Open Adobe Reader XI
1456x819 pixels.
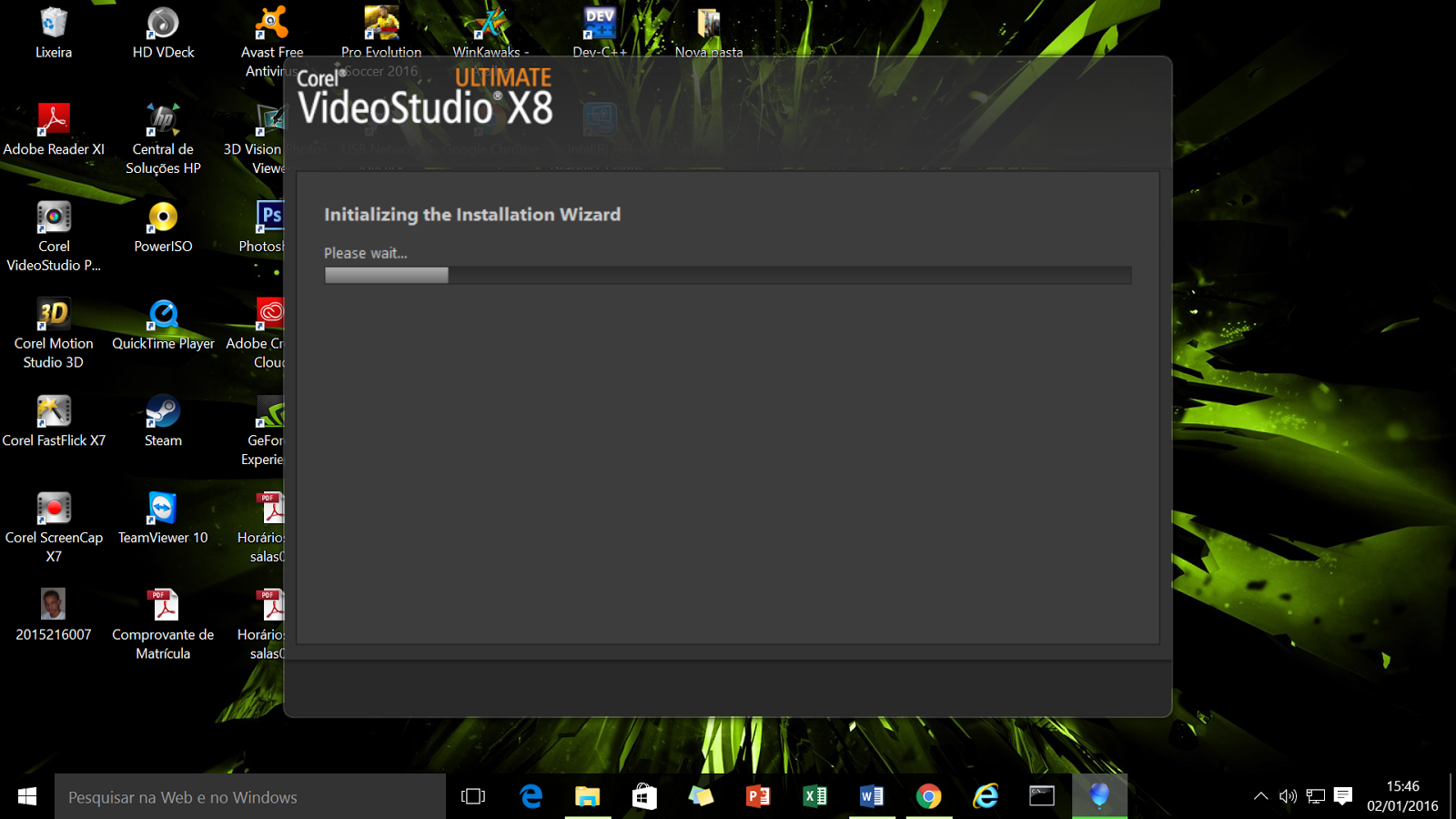point(54,120)
